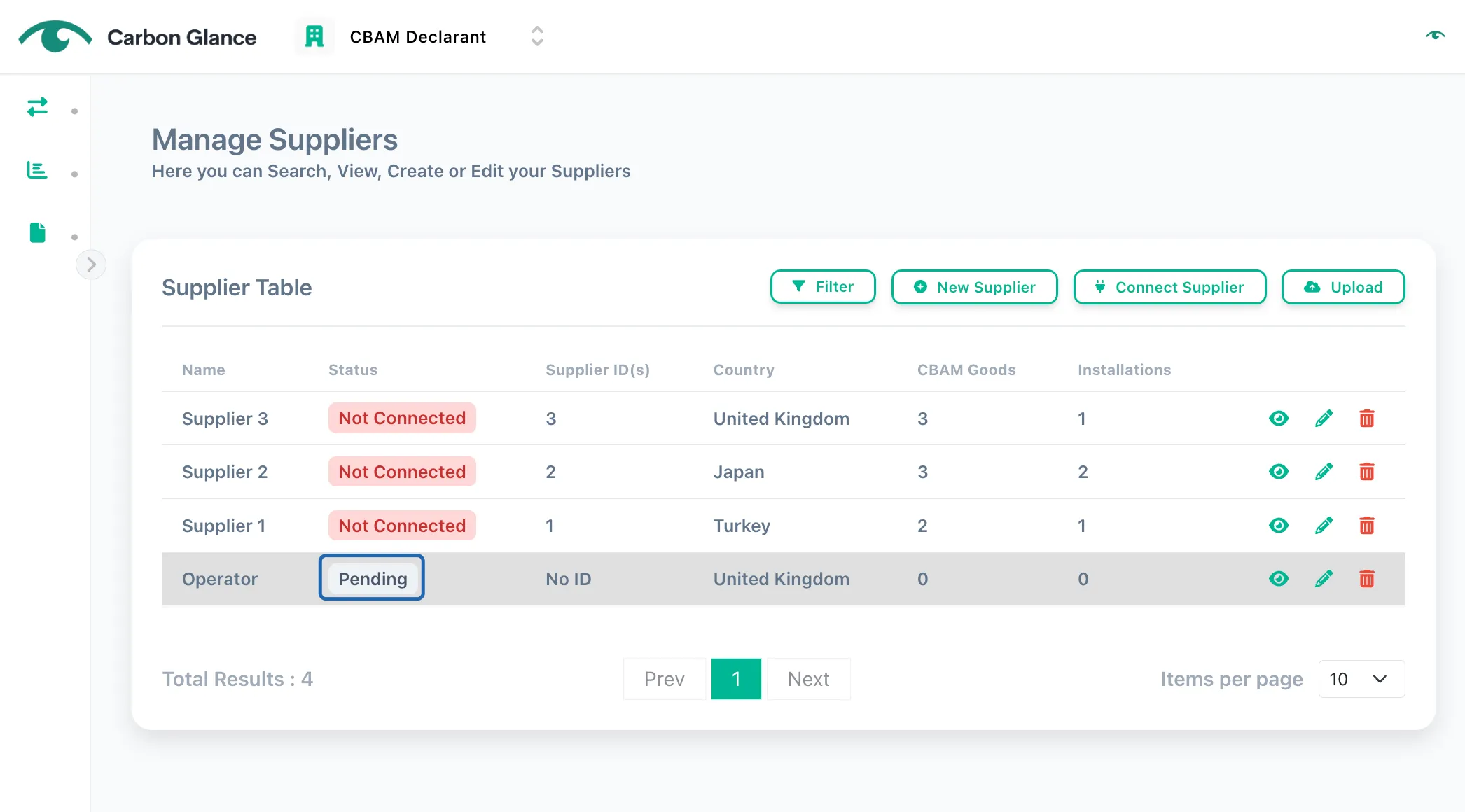Click the Japan country cell
The width and height of the screenshot is (1465, 812).
point(739,472)
